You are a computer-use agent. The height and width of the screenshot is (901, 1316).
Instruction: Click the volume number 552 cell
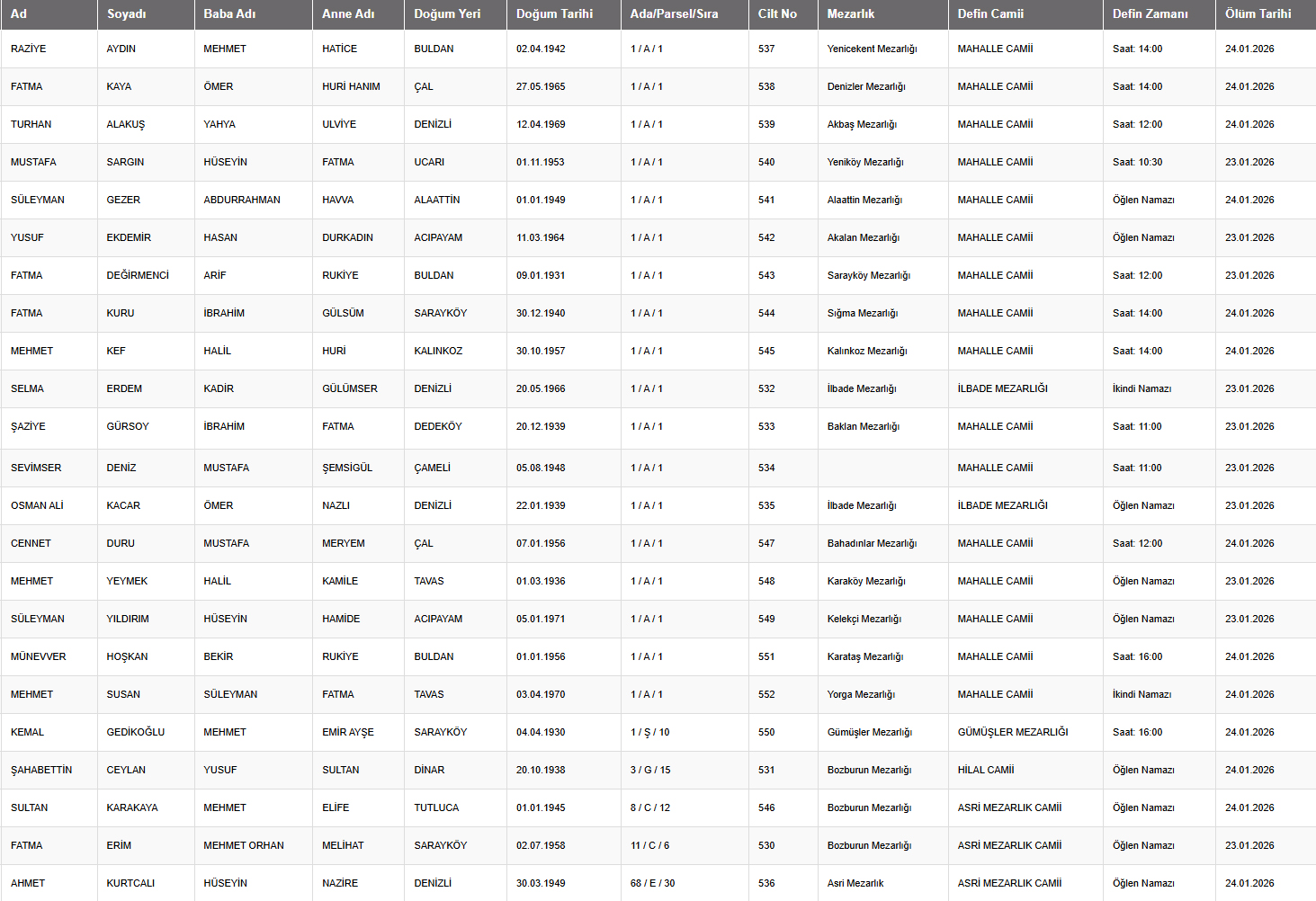(x=766, y=694)
